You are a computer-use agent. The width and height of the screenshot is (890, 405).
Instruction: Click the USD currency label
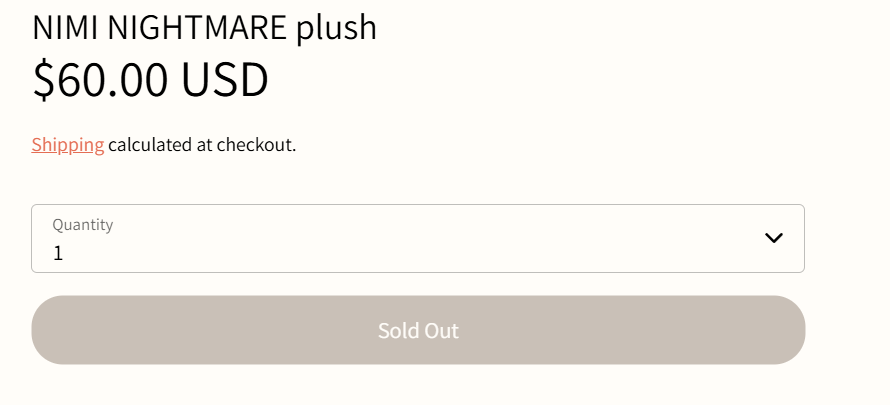click(224, 80)
